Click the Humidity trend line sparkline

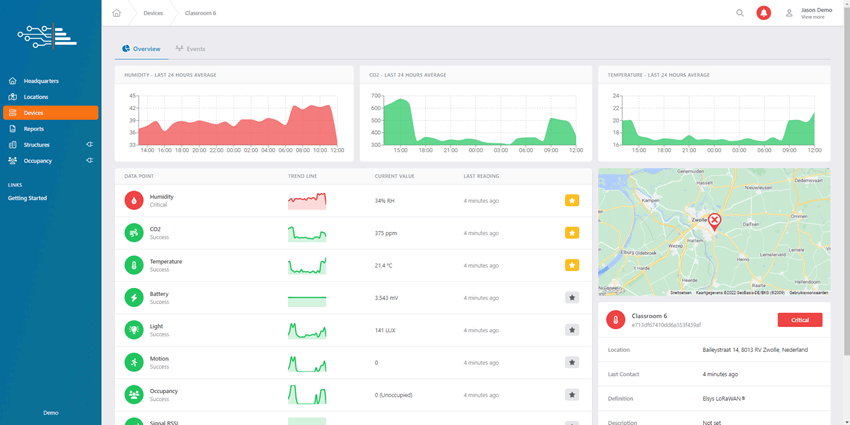(307, 201)
